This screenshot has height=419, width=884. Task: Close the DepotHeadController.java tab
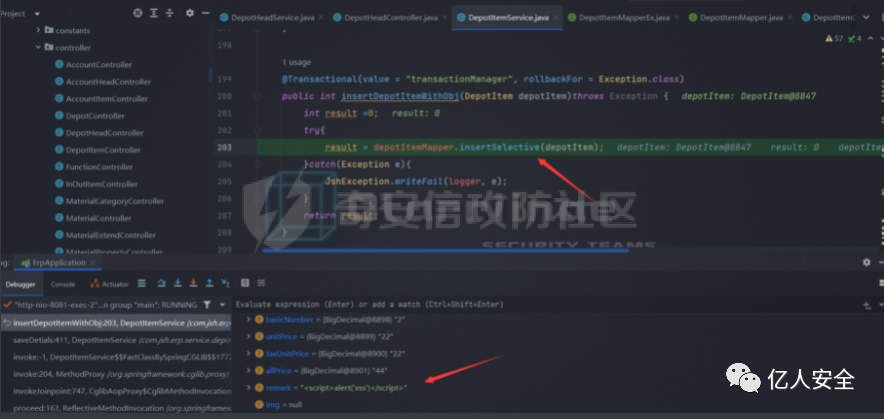tap(443, 18)
